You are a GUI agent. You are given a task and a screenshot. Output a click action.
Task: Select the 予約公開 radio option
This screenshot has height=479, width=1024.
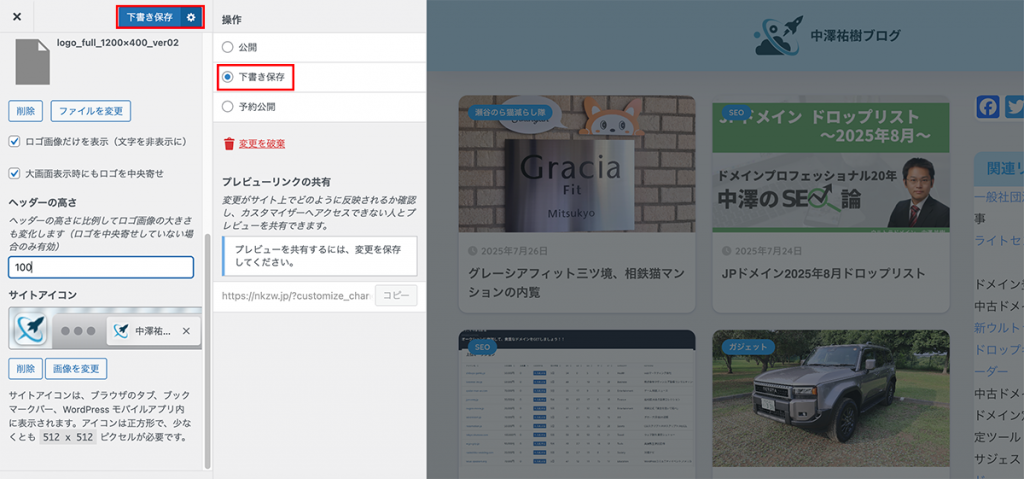228,106
